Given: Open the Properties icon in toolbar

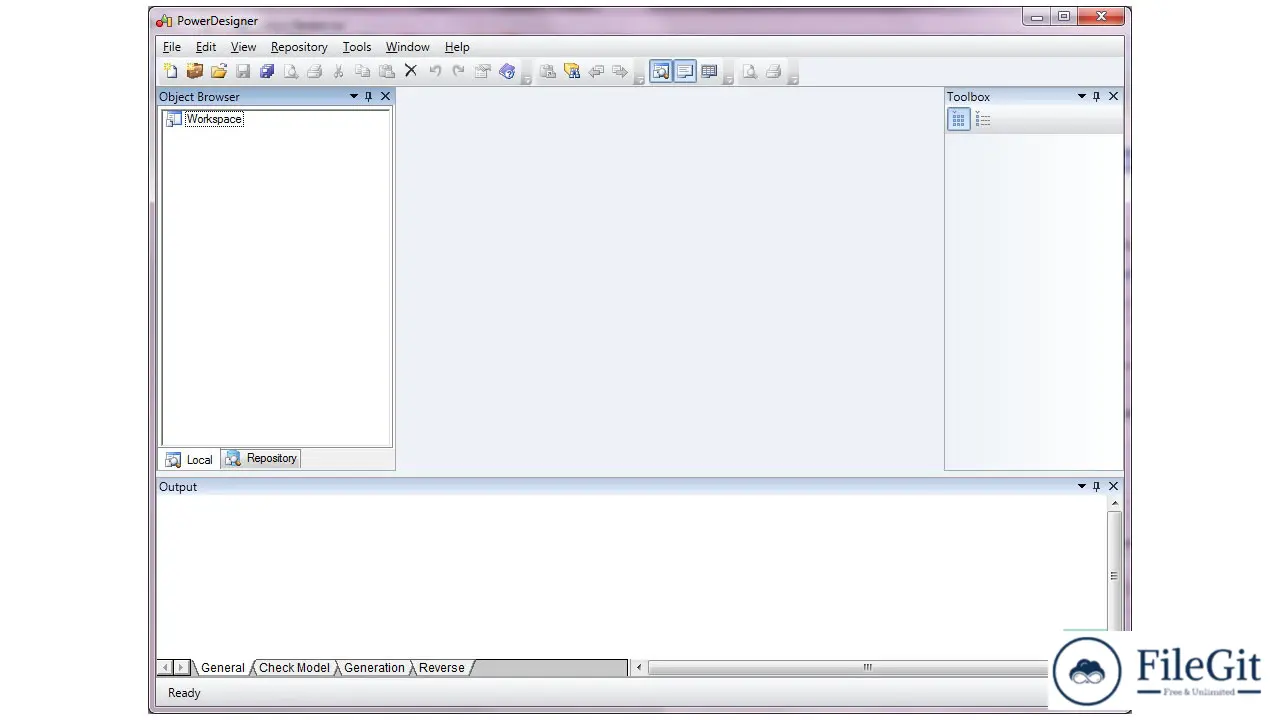Looking at the screenshot, I should click(483, 72).
